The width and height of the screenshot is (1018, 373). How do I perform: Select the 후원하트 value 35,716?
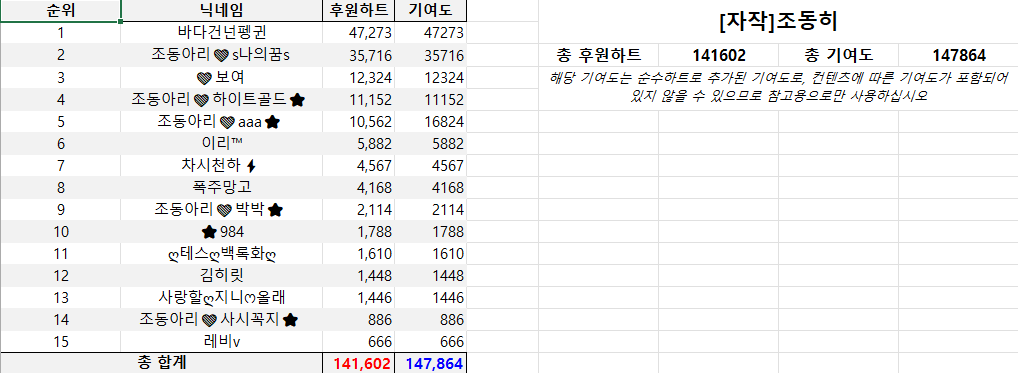pos(358,55)
